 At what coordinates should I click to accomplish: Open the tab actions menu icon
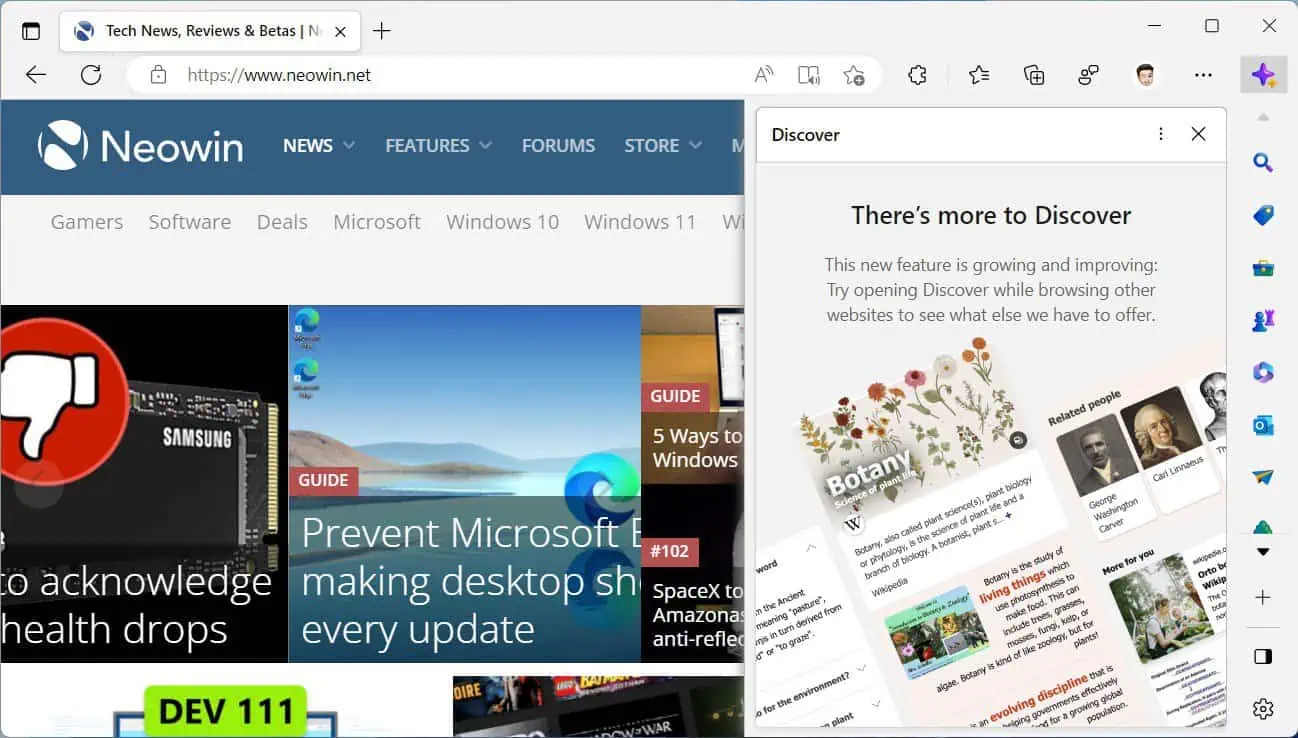(x=31, y=31)
